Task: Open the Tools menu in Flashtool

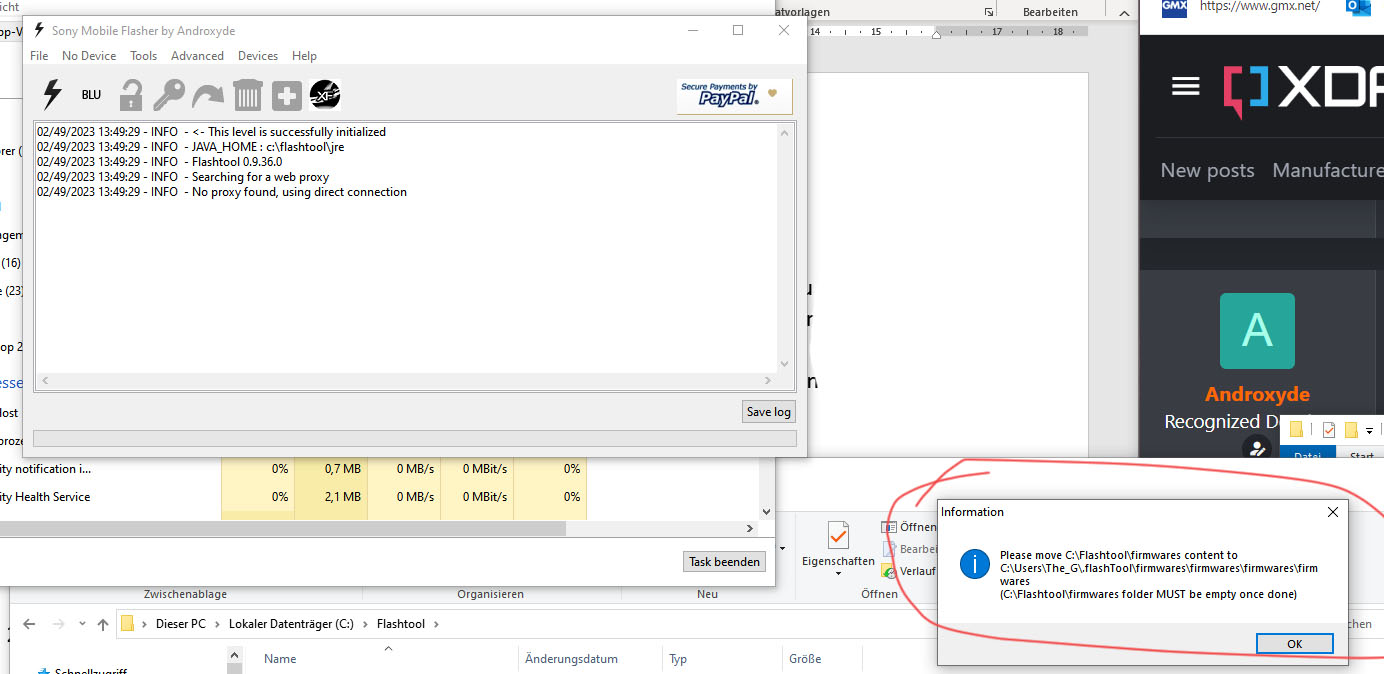Action: click(x=143, y=56)
